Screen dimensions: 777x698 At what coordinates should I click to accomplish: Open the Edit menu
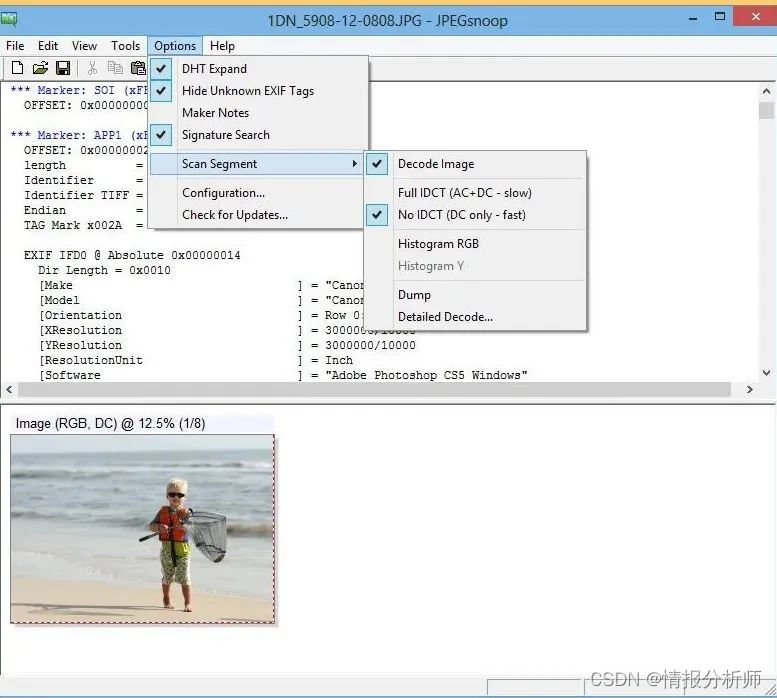48,46
